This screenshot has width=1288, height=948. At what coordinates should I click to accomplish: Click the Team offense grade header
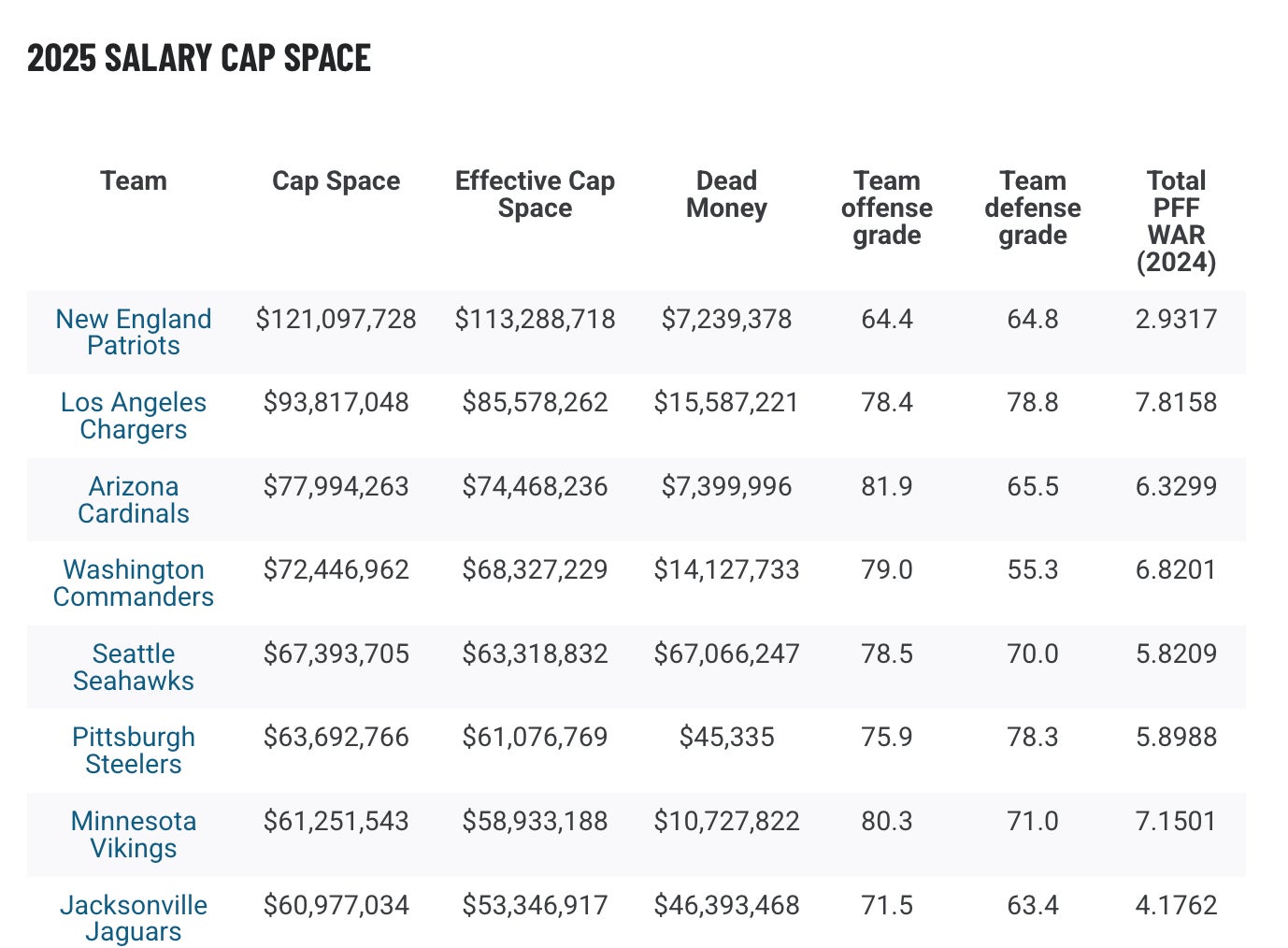pyautogui.click(x=886, y=208)
